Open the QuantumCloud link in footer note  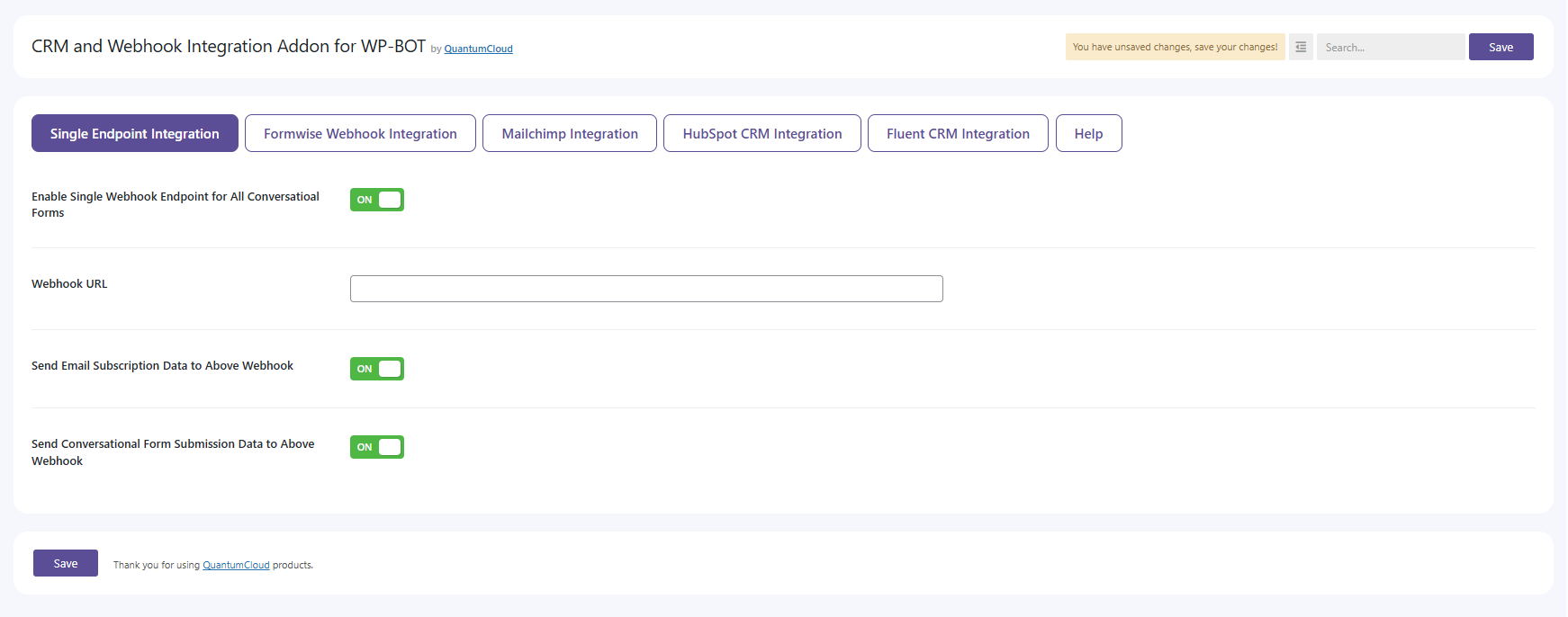pos(236,565)
